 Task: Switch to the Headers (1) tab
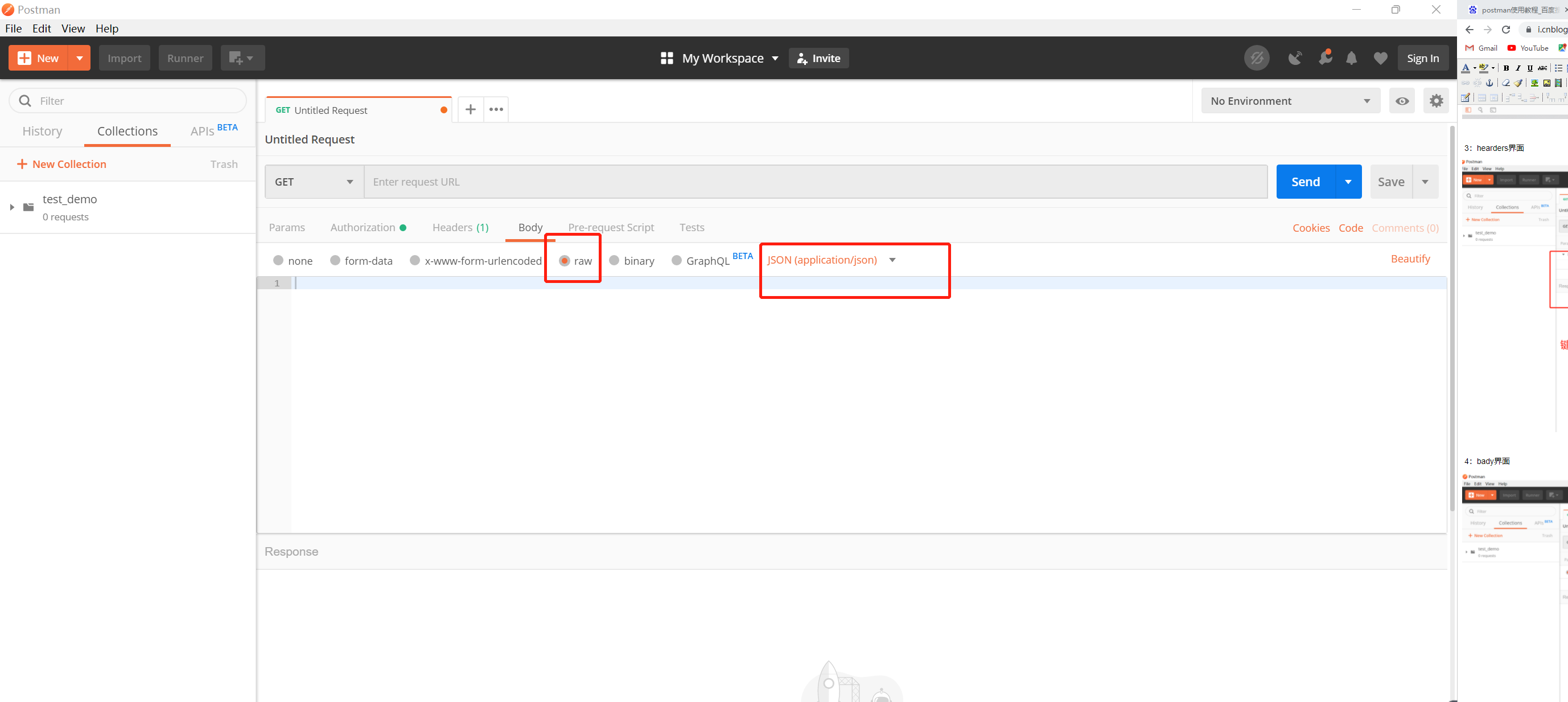point(460,227)
